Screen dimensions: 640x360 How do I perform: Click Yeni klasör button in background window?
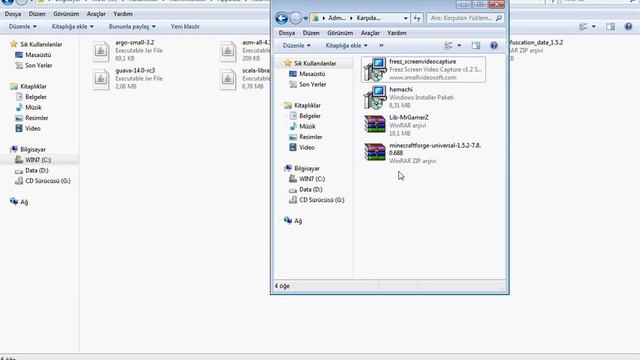pyautogui.click(x=185, y=27)
